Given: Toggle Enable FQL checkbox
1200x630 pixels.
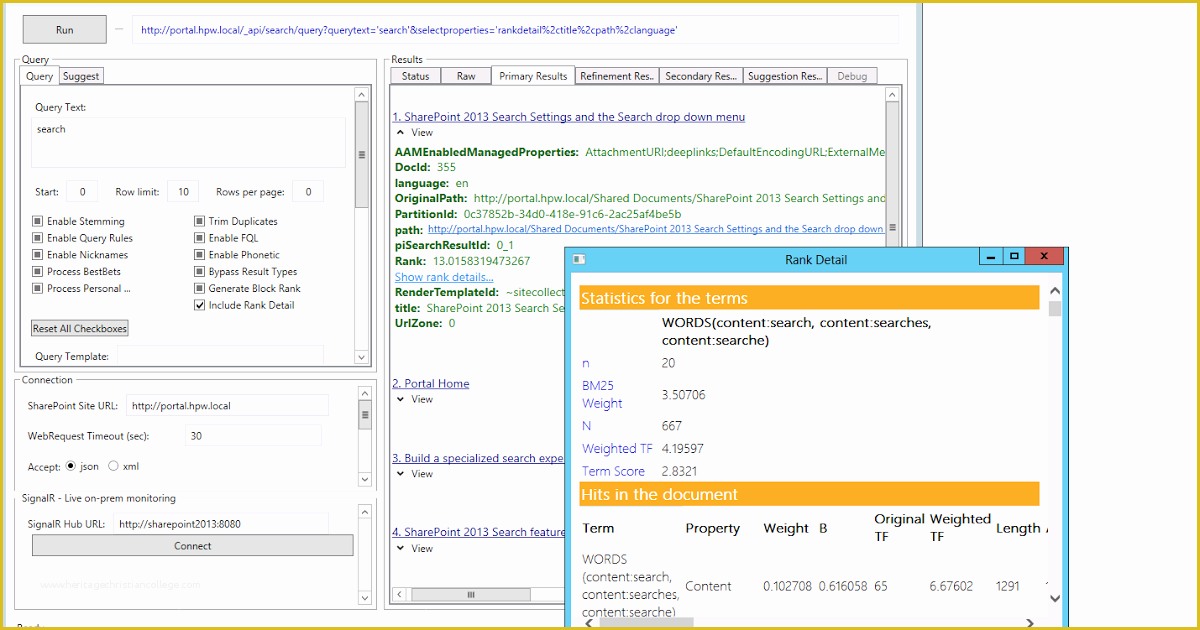Looking at the screenshot, I should click(200, 238).
